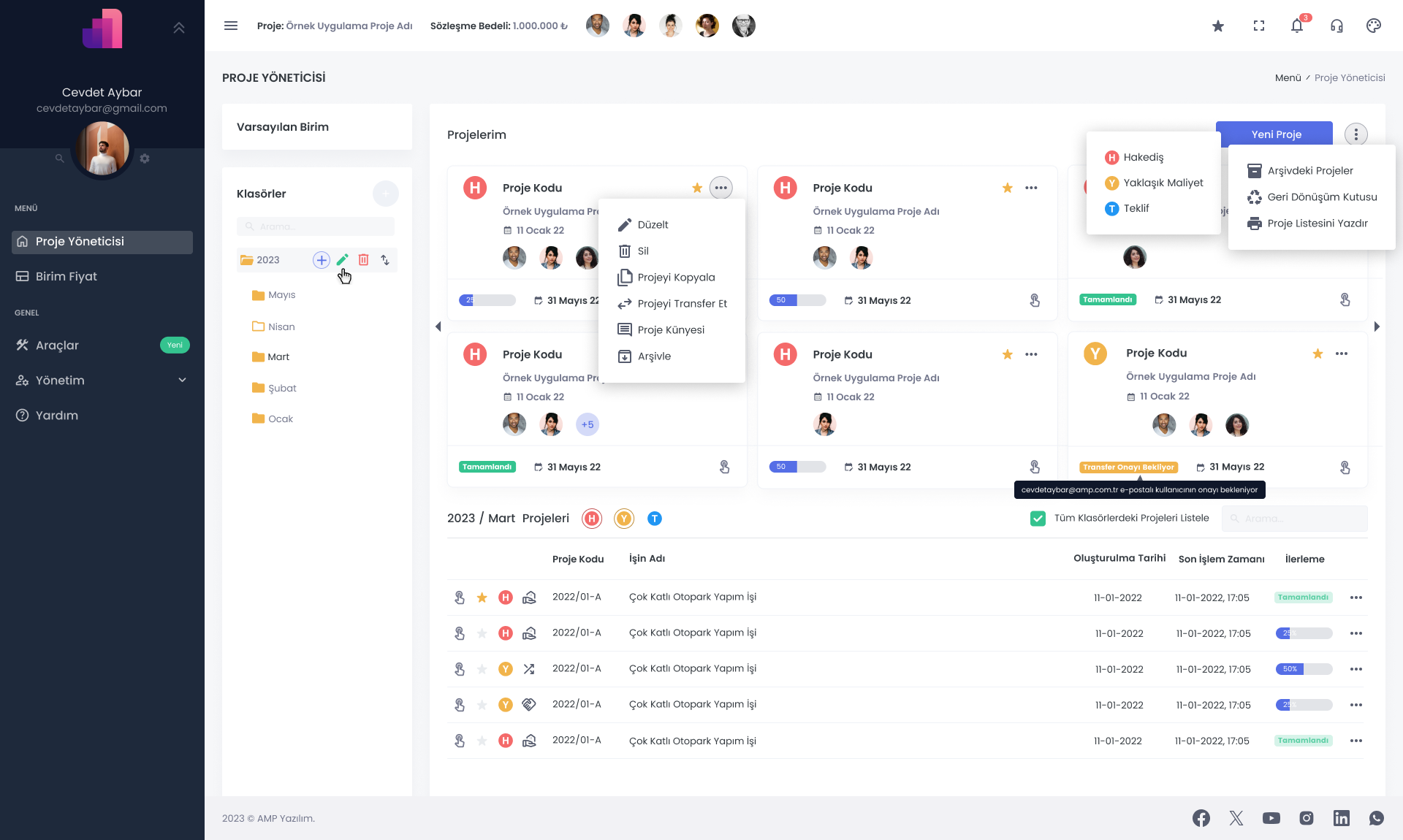Open hamburger menu in top bar
Screen dimensions: 1403x840
pos(231,26)
